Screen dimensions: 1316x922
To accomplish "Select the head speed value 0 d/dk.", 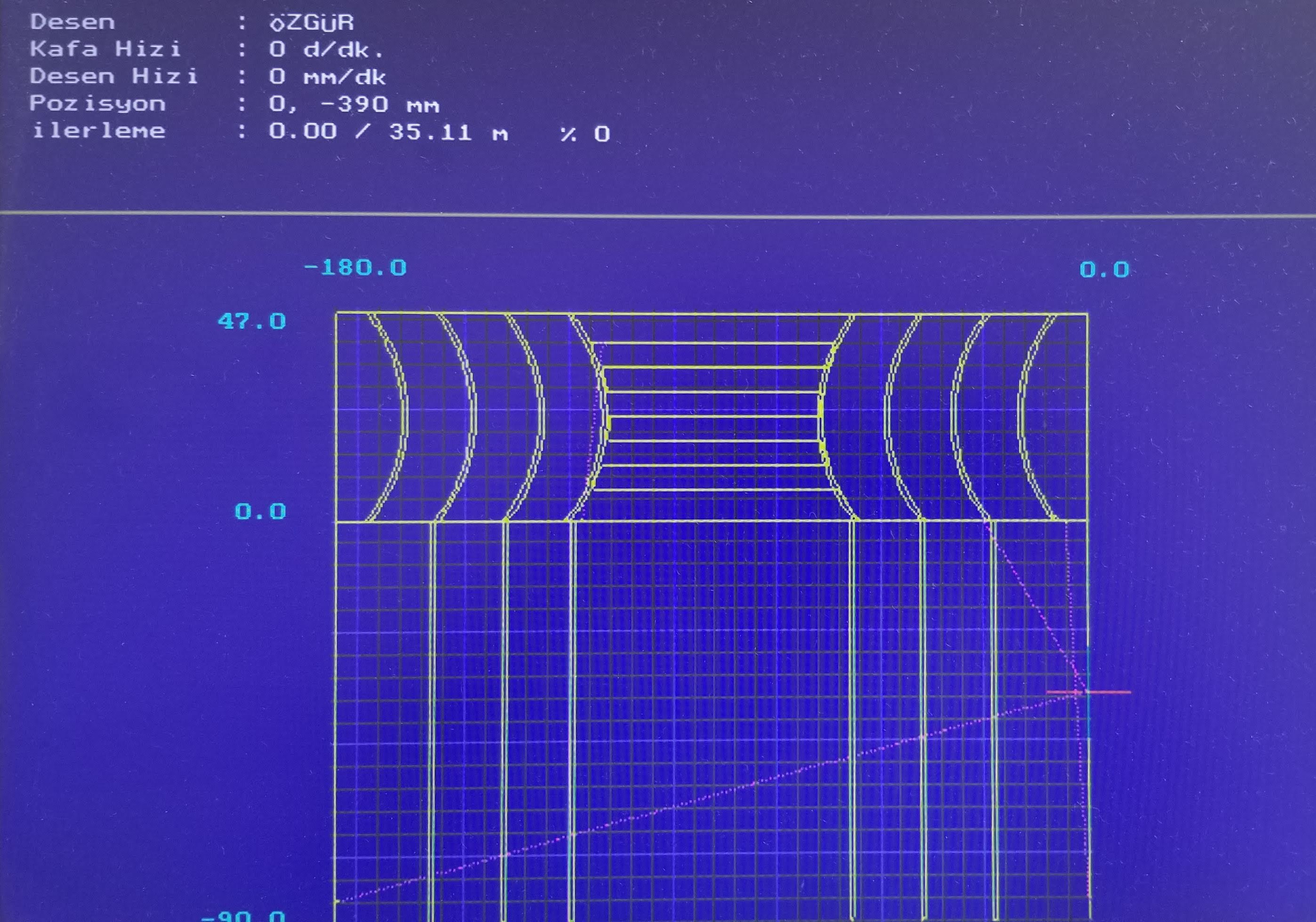I will 327,50.
